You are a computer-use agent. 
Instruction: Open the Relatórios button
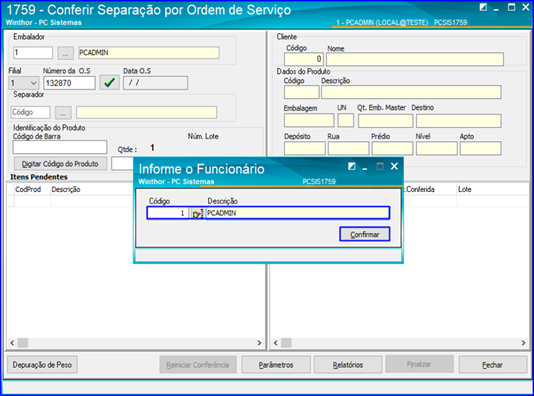(348, 365)
